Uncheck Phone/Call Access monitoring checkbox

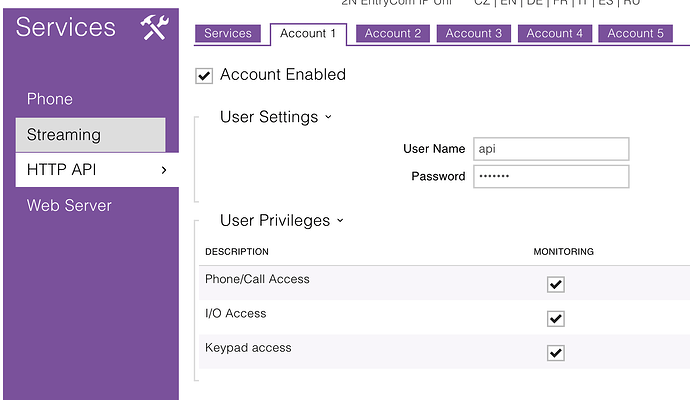[x=556, y=284]
